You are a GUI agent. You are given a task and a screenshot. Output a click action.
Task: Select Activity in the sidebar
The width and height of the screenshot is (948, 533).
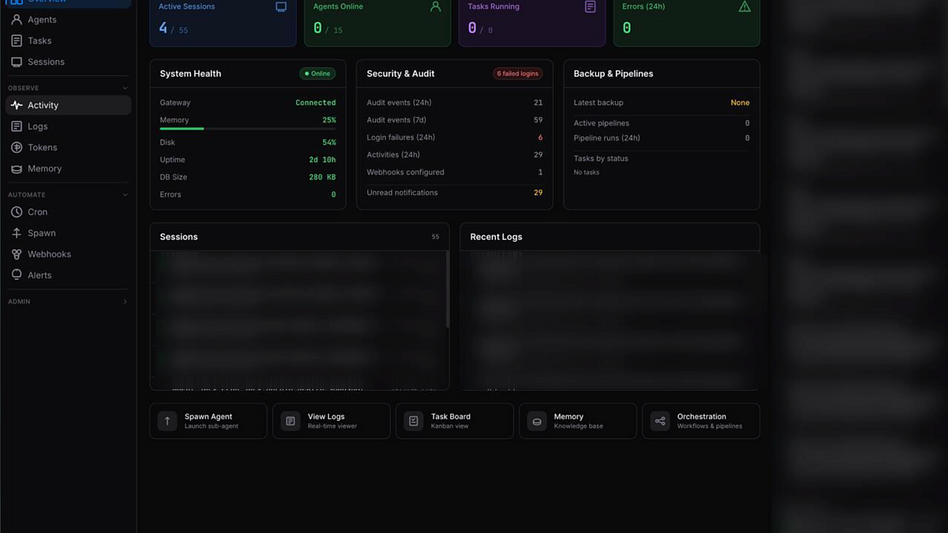tap(68, 105)
